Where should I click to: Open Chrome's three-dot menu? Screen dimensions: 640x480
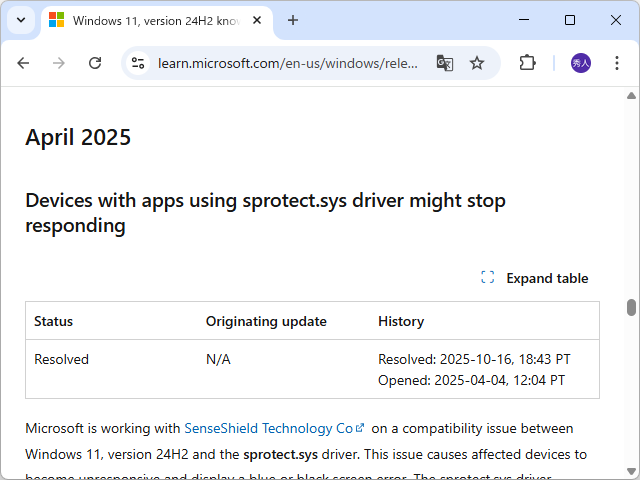pos(617,63)
